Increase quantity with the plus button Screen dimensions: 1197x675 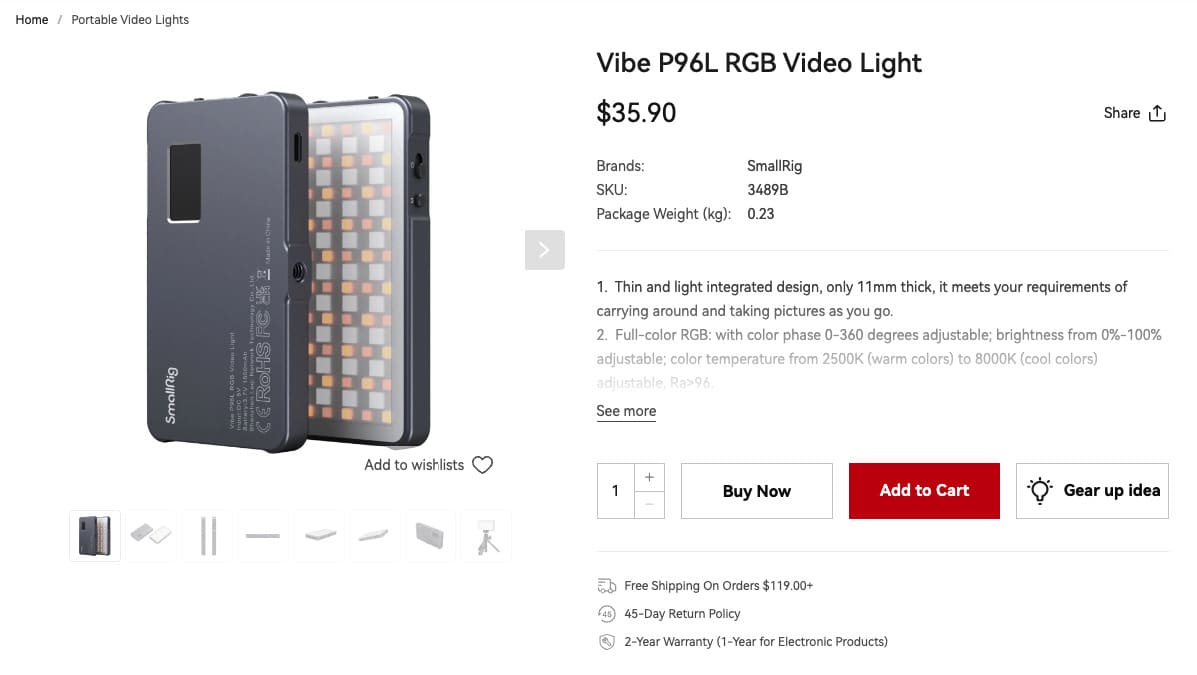pos(649,477)
